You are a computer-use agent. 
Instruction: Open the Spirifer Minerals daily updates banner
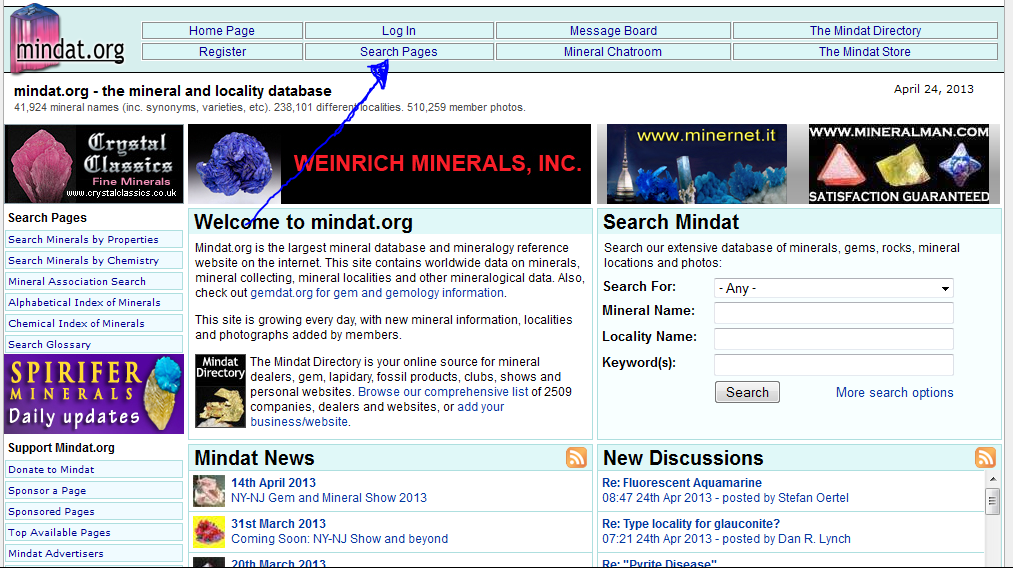coord(94,395)
